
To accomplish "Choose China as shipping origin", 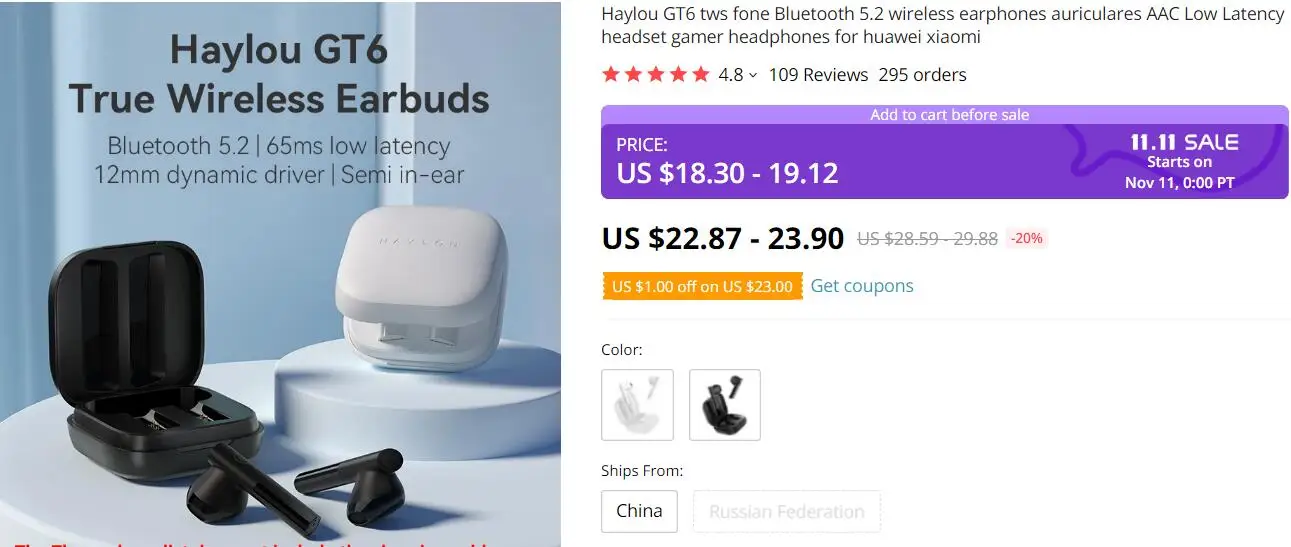I will (x=639, y=511).
